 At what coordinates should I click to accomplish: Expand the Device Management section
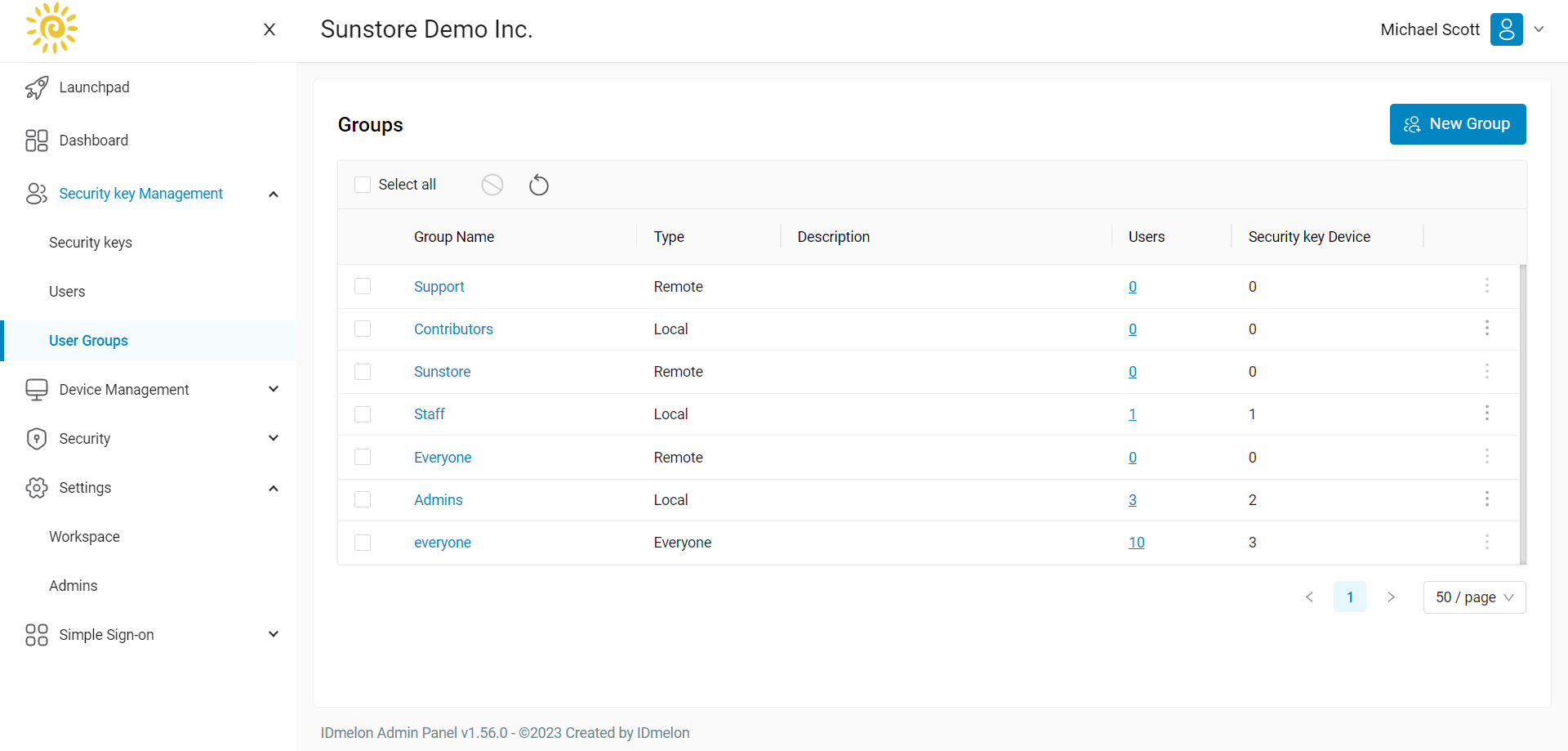(274, 389)
